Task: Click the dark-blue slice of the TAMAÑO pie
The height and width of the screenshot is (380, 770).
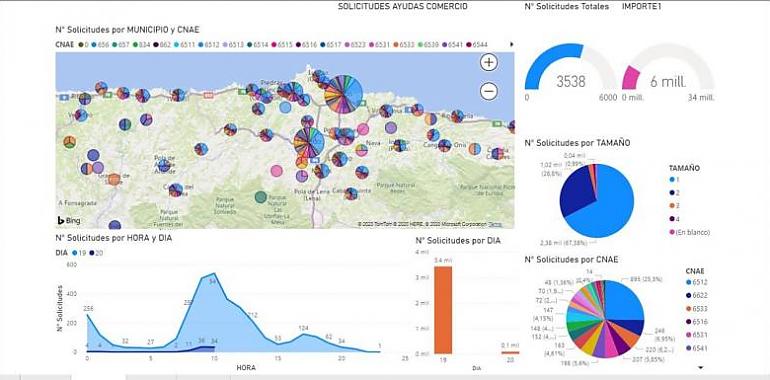Action: coord(578,190)
